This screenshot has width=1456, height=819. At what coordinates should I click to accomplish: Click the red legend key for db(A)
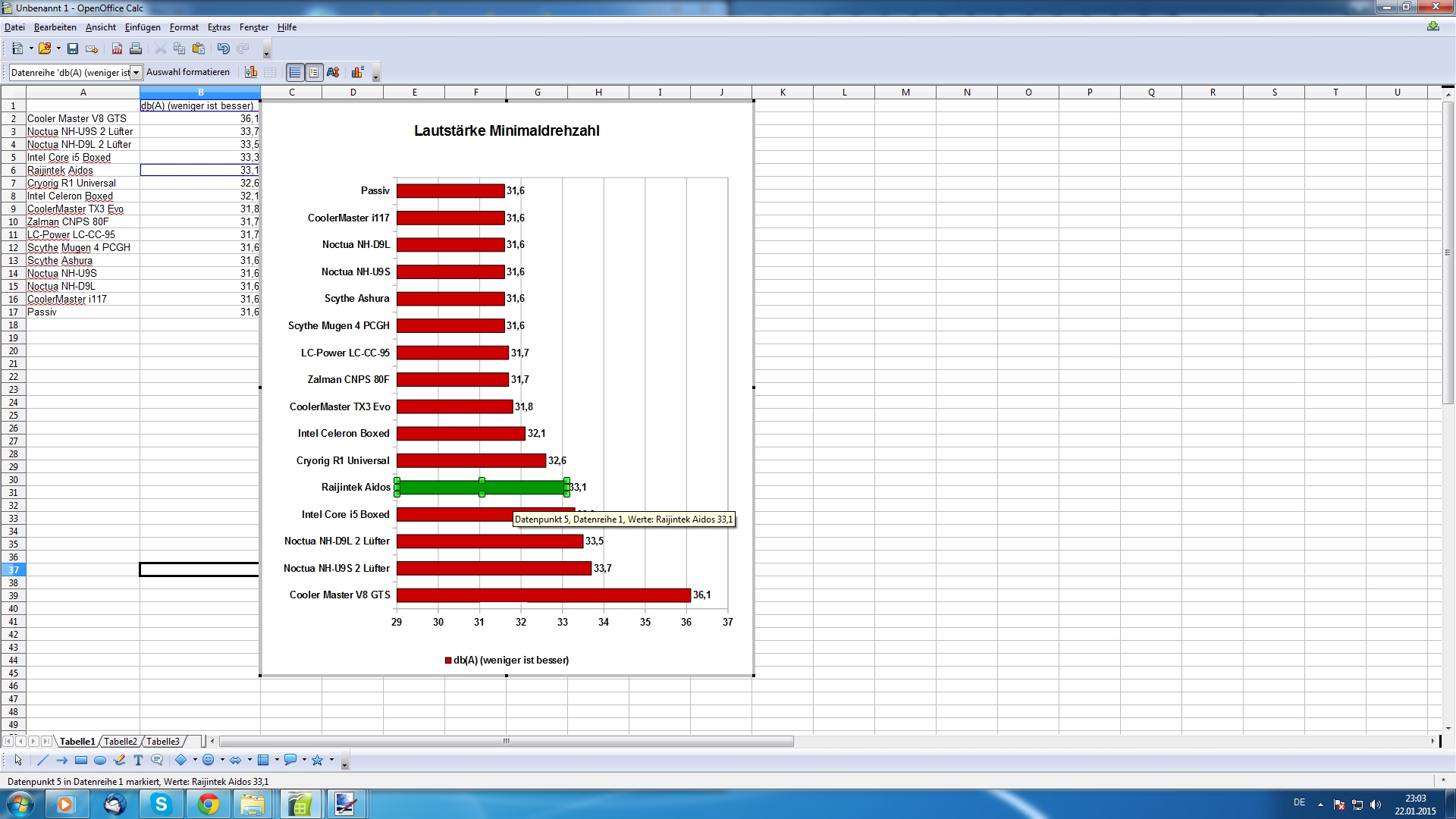click(448, 661)
